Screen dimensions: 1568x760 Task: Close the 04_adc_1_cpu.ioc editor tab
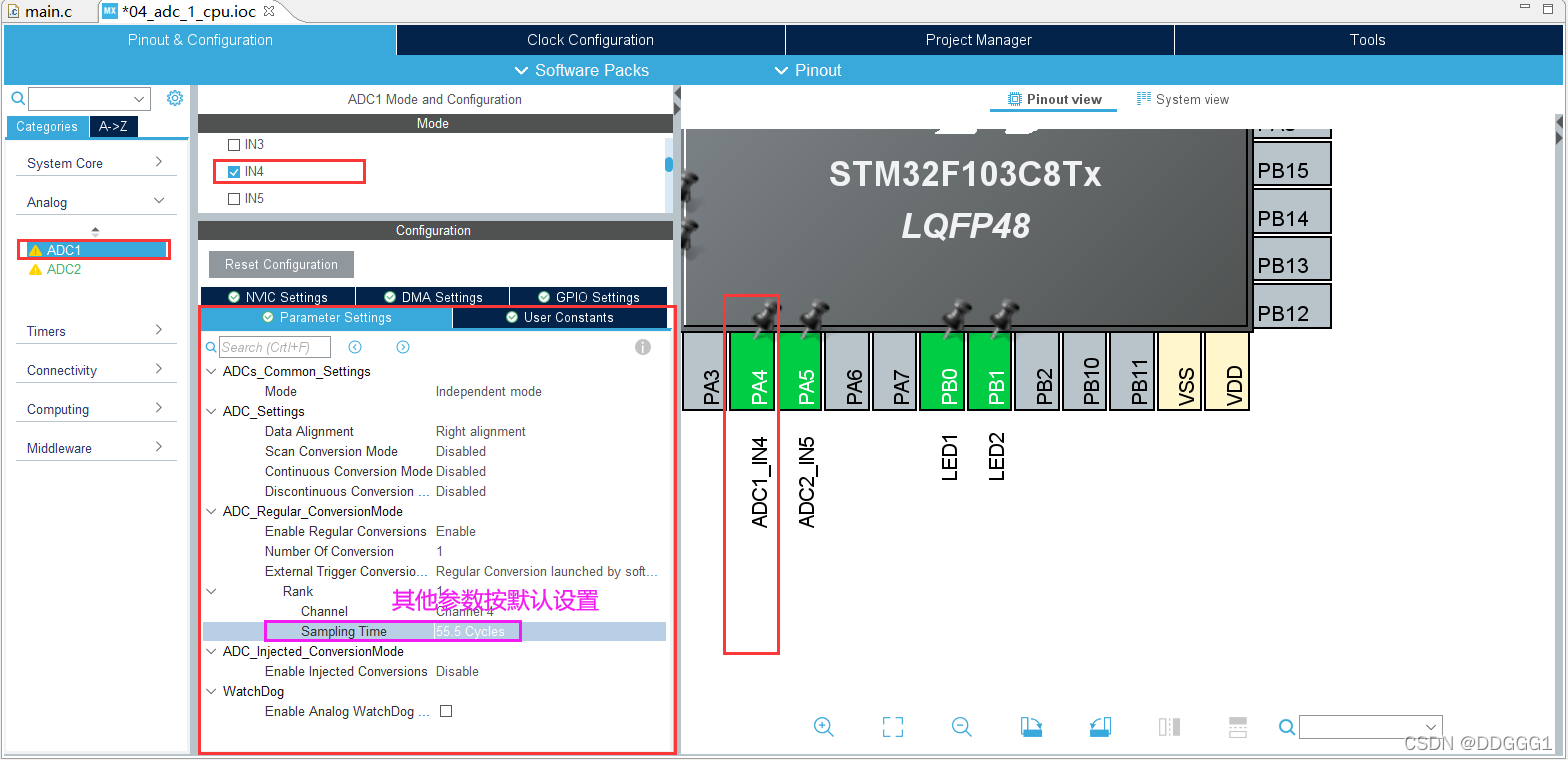click(x=269, y=11)
